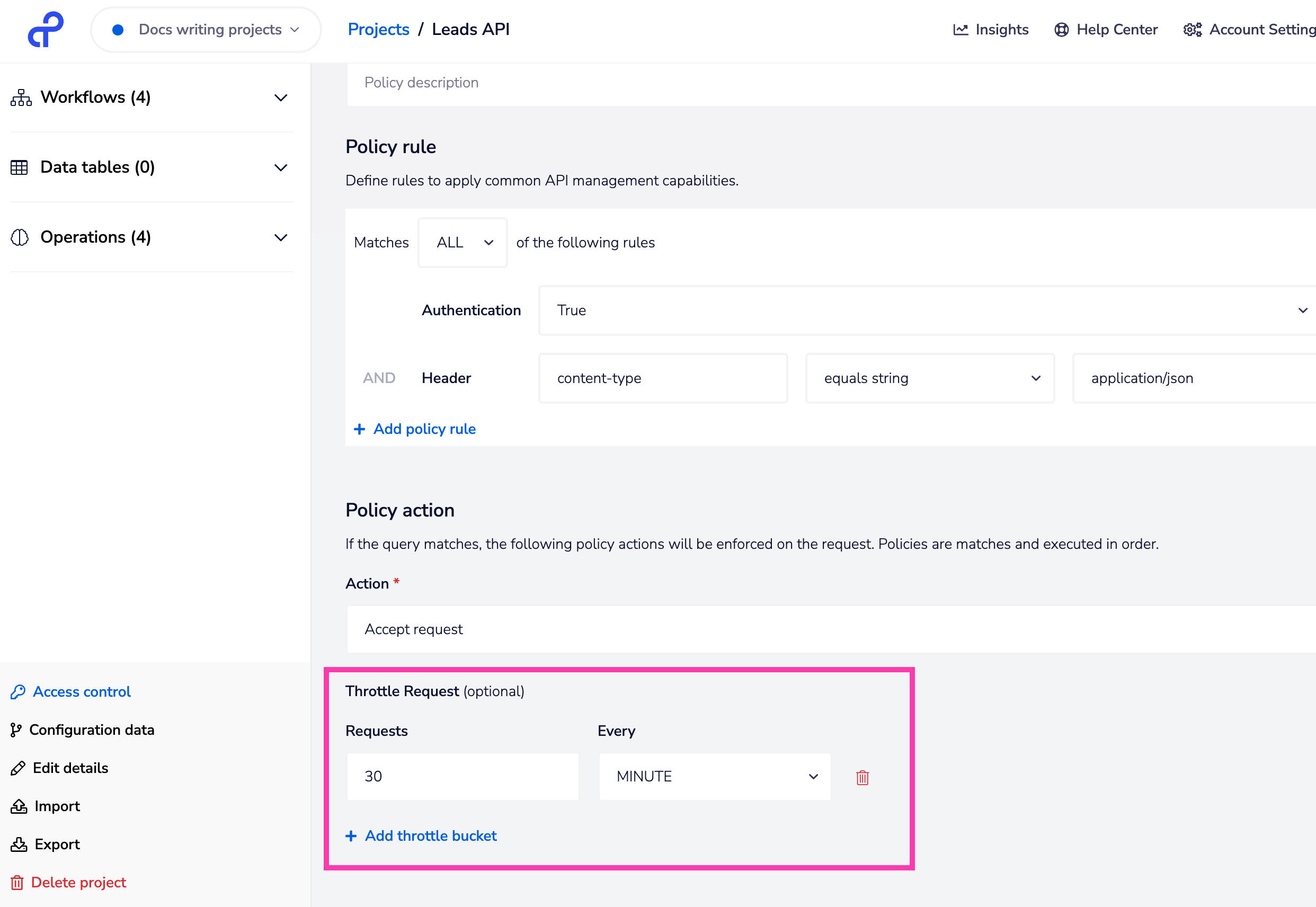Viewport: 1316px width, 907px height.
Task: Click the Help Center lifebuoy icon
Action: click(x=1061, y=30)
